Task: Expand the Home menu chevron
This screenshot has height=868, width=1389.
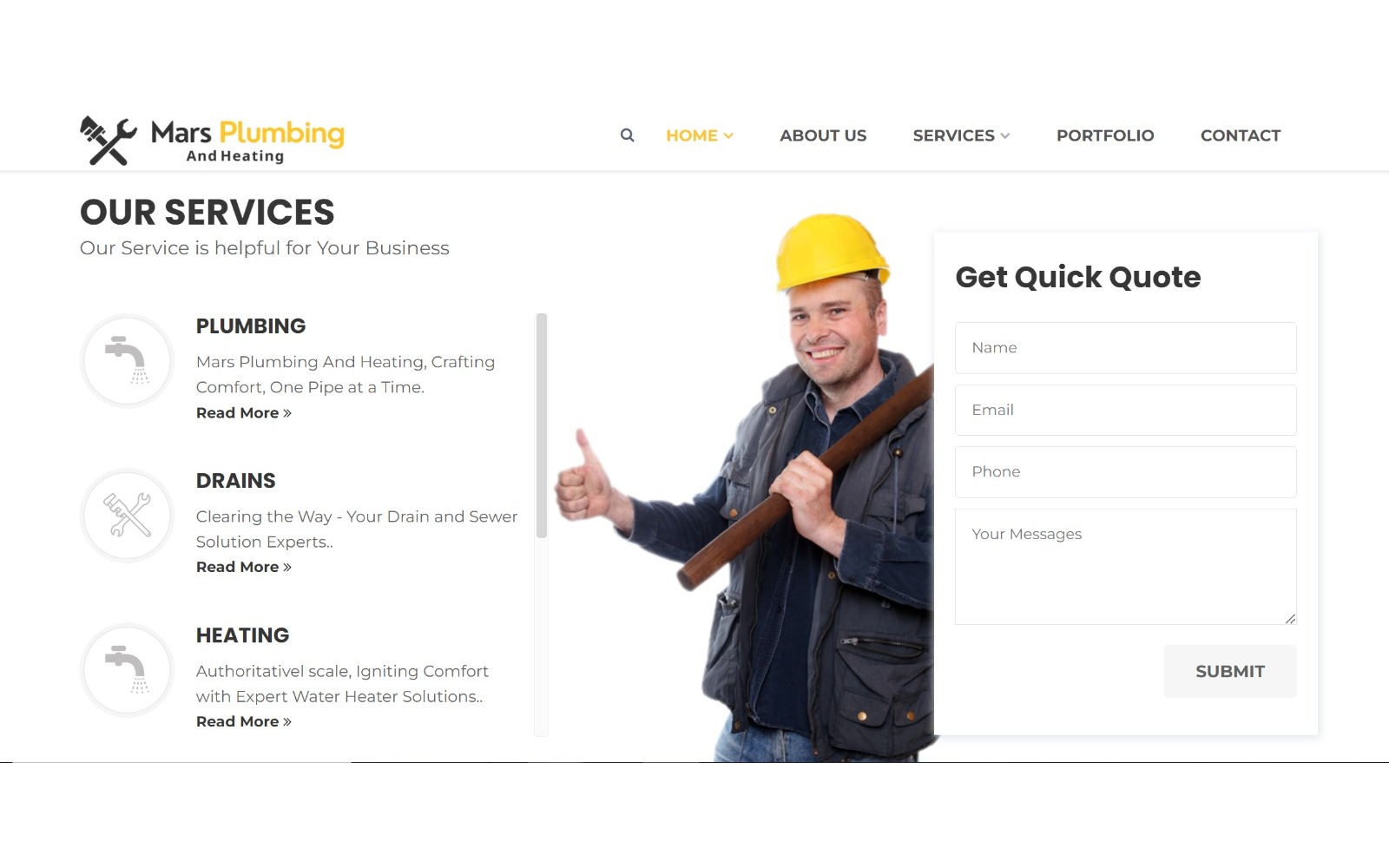Action: 728,136
